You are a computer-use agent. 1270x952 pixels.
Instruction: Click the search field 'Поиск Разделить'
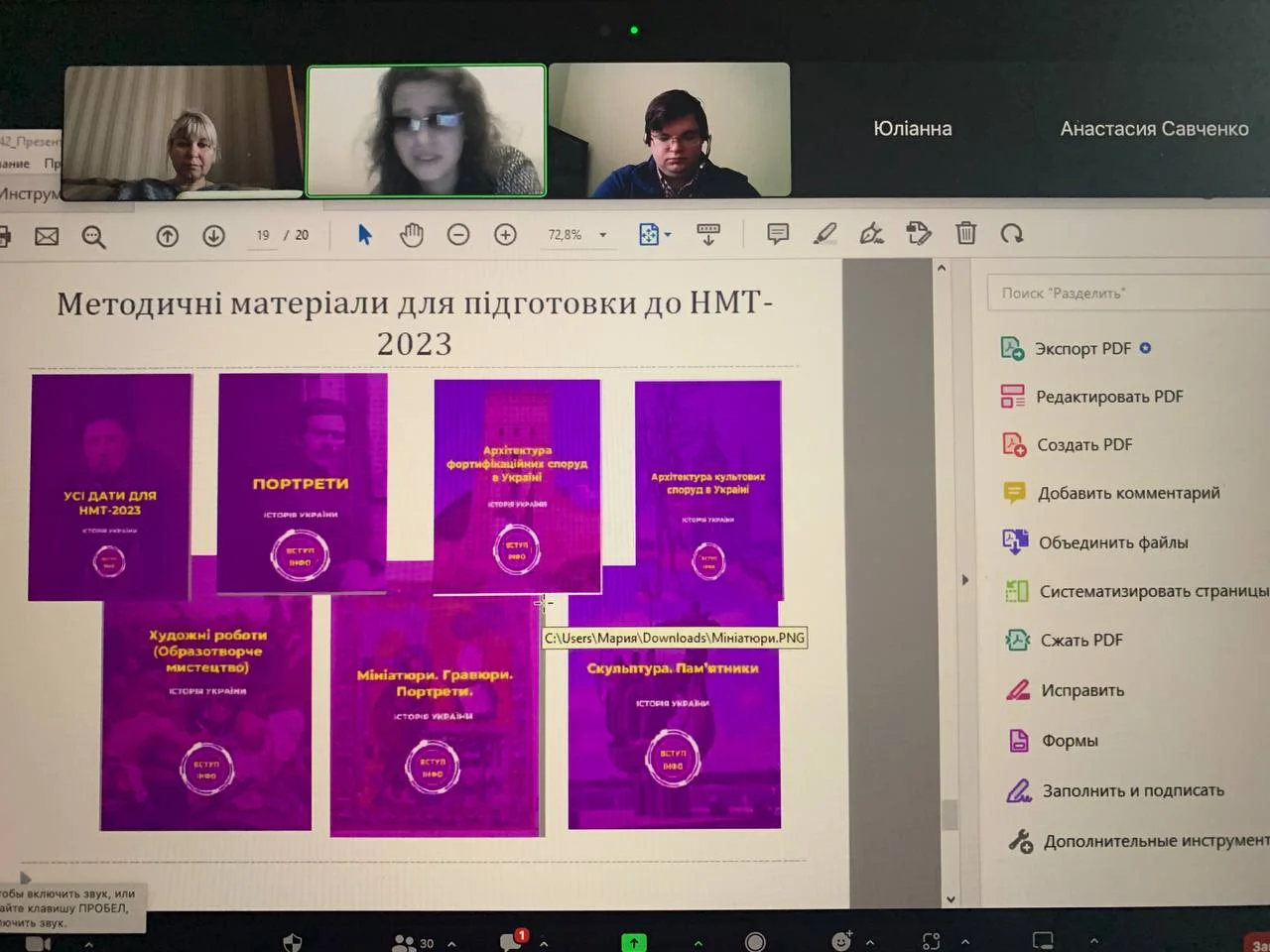coord(1128,294)
